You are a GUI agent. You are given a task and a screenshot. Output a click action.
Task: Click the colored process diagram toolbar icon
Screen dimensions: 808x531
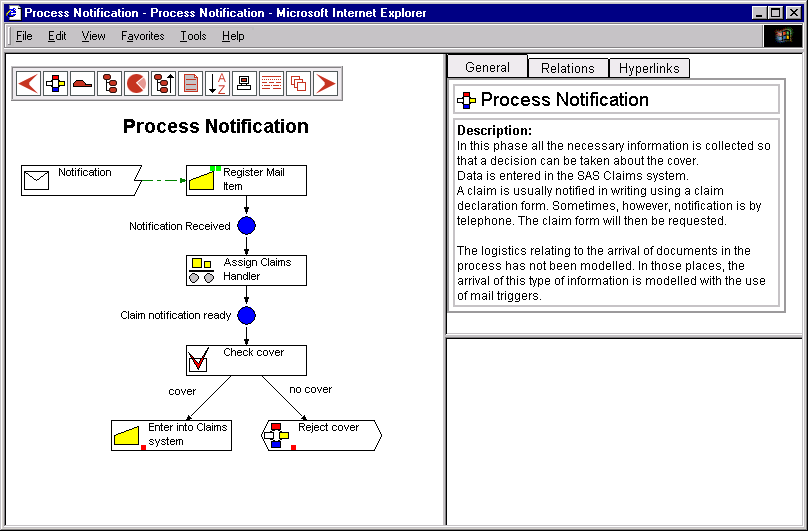click(55, 83)
